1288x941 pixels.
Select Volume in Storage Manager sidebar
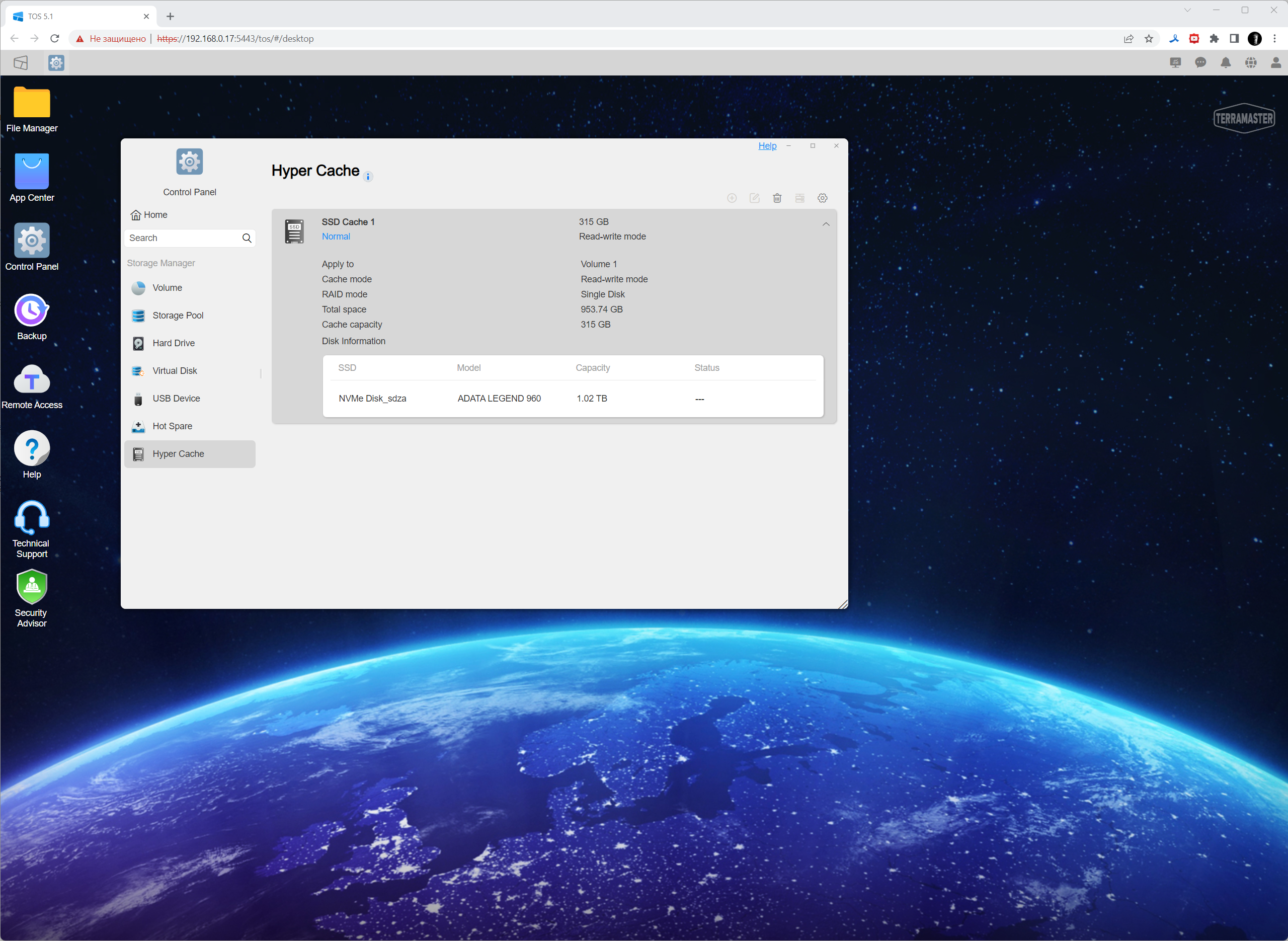[167, 288]
